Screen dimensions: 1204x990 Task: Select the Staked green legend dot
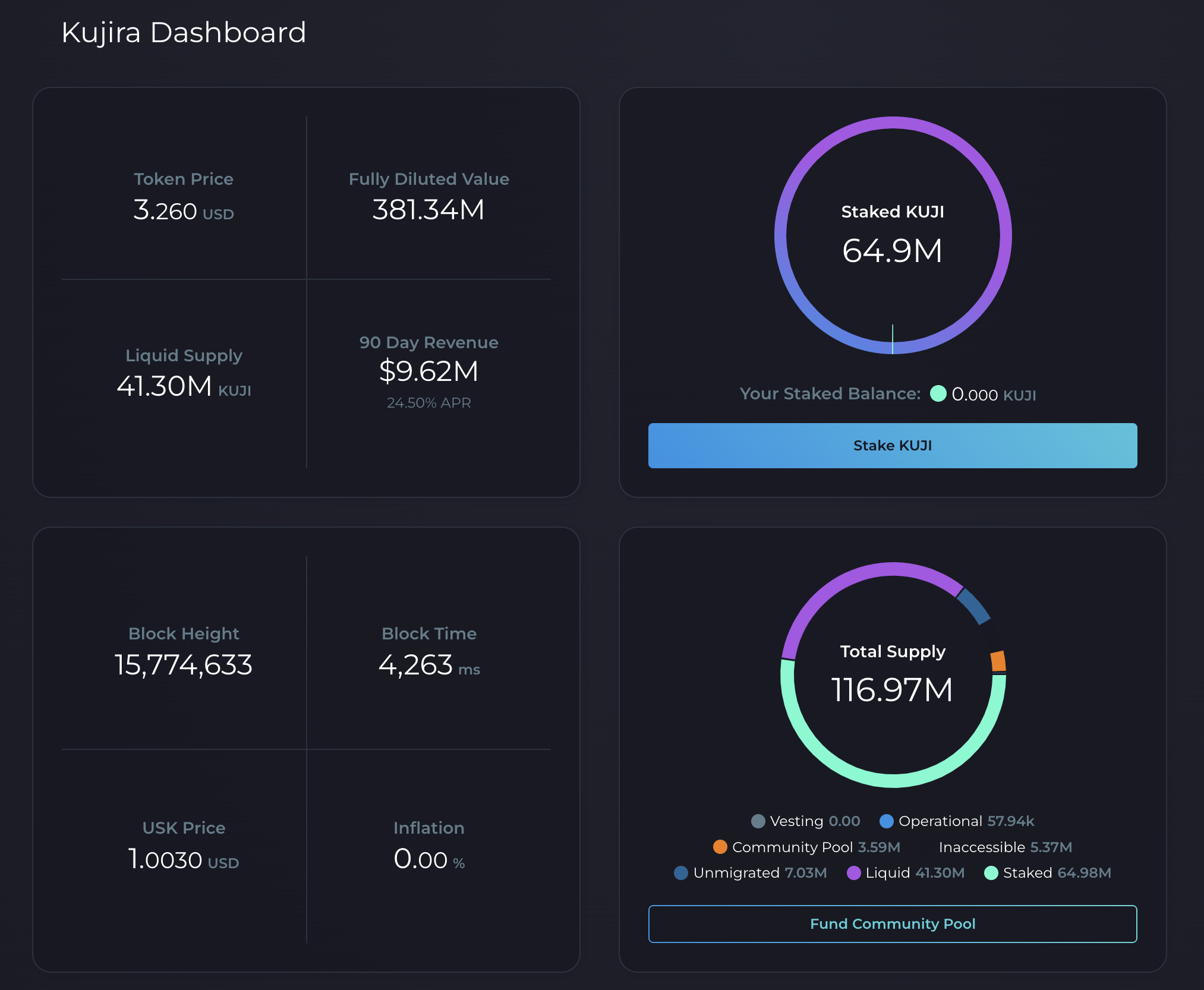(991, 873)
